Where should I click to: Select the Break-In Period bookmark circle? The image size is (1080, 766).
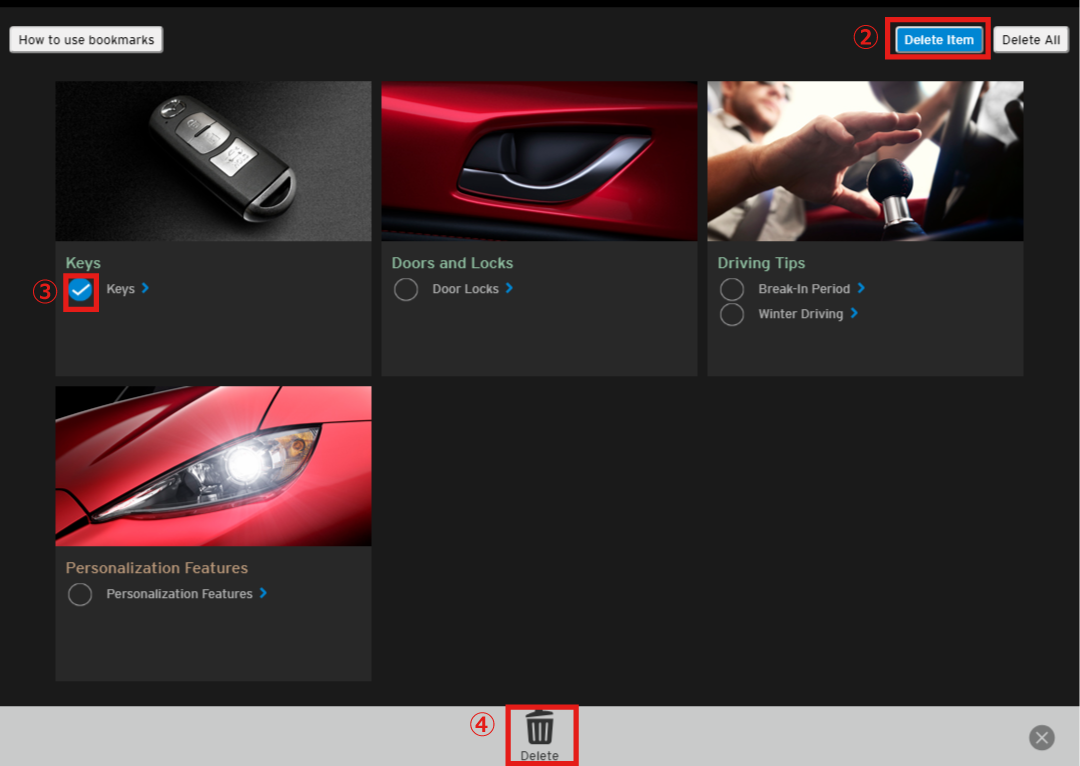732,290
